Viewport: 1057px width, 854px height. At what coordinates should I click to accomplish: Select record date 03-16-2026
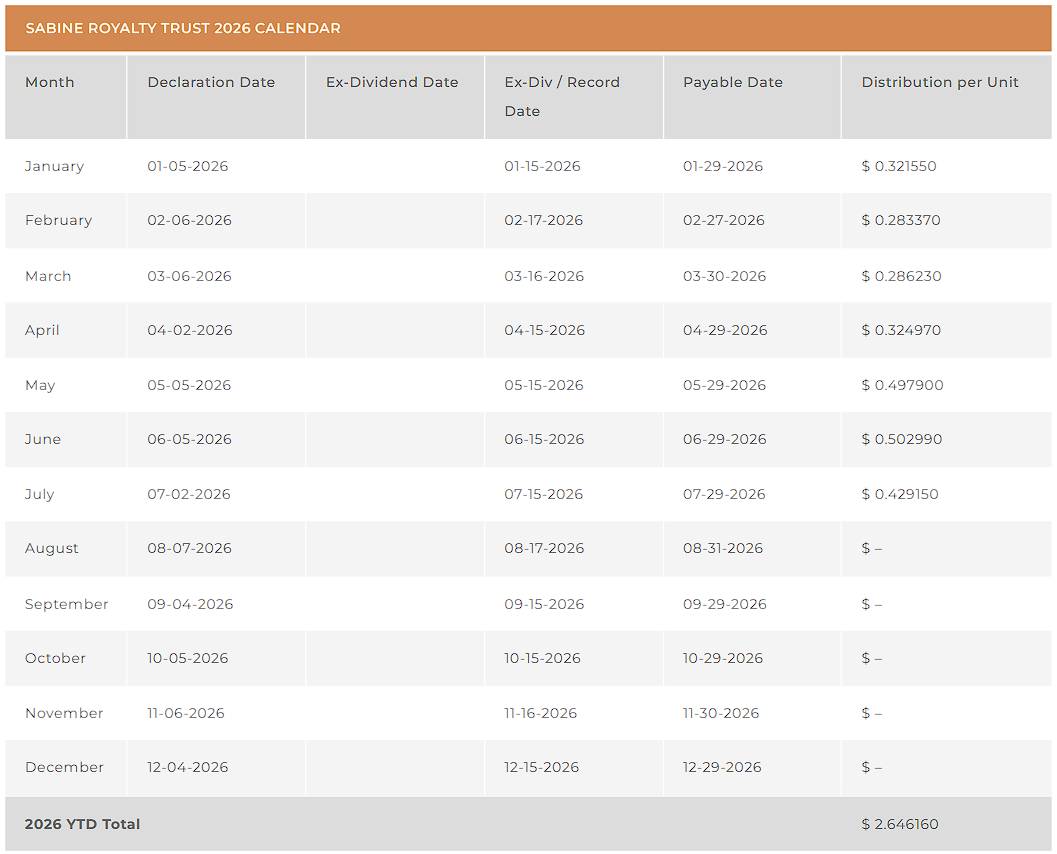click(544, 276)
